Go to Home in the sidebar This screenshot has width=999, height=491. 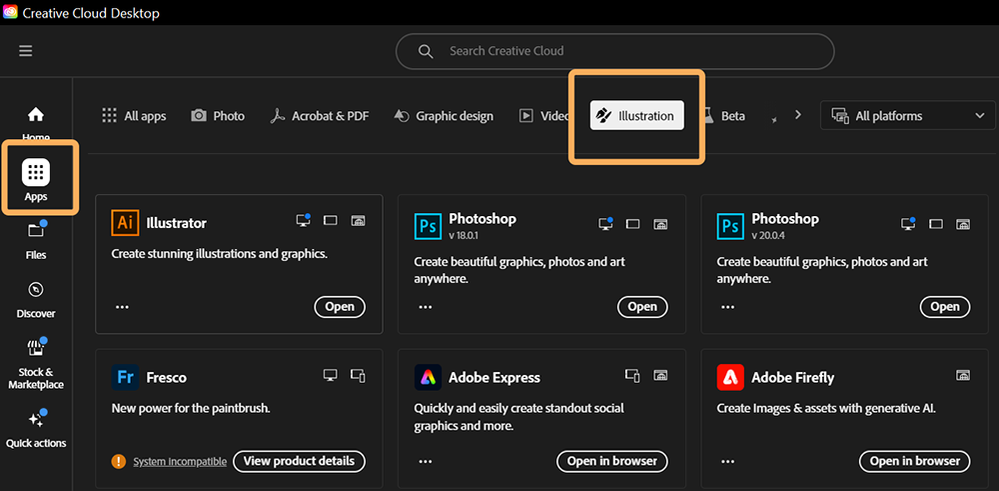coord(36,123)
